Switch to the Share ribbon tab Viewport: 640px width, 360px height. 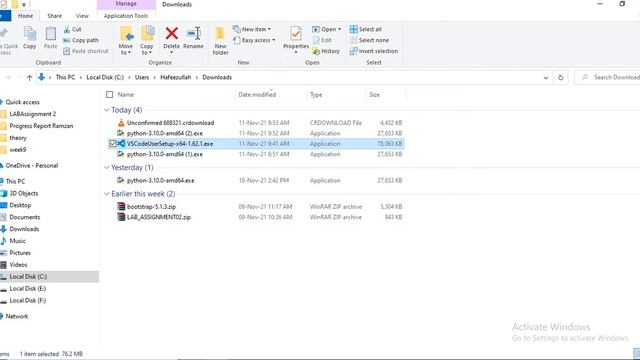pyautogui.click(x=54, y=16)
